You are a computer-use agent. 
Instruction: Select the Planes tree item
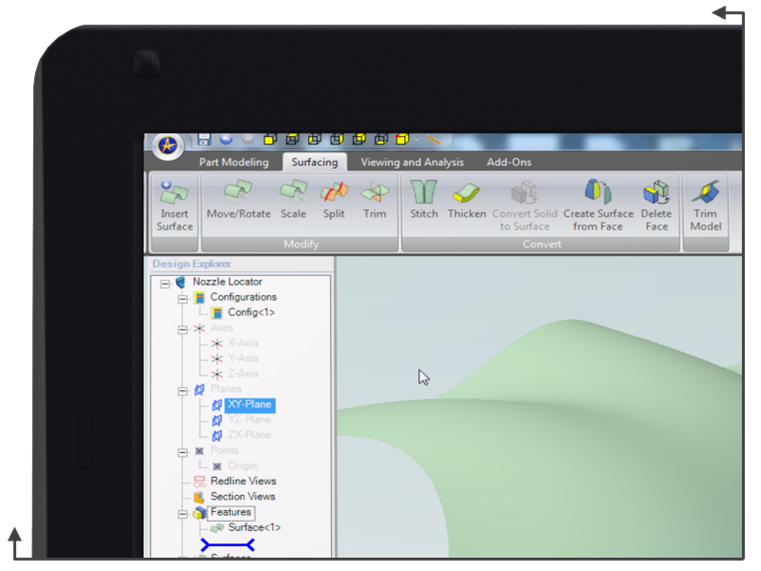tap(226, 389)
